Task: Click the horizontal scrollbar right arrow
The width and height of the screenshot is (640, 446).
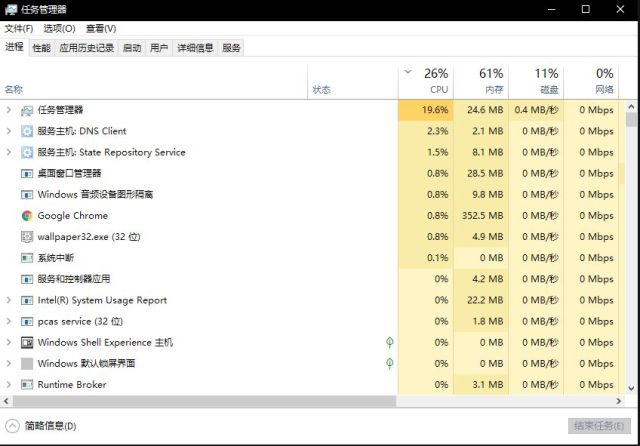Action: 619,401
